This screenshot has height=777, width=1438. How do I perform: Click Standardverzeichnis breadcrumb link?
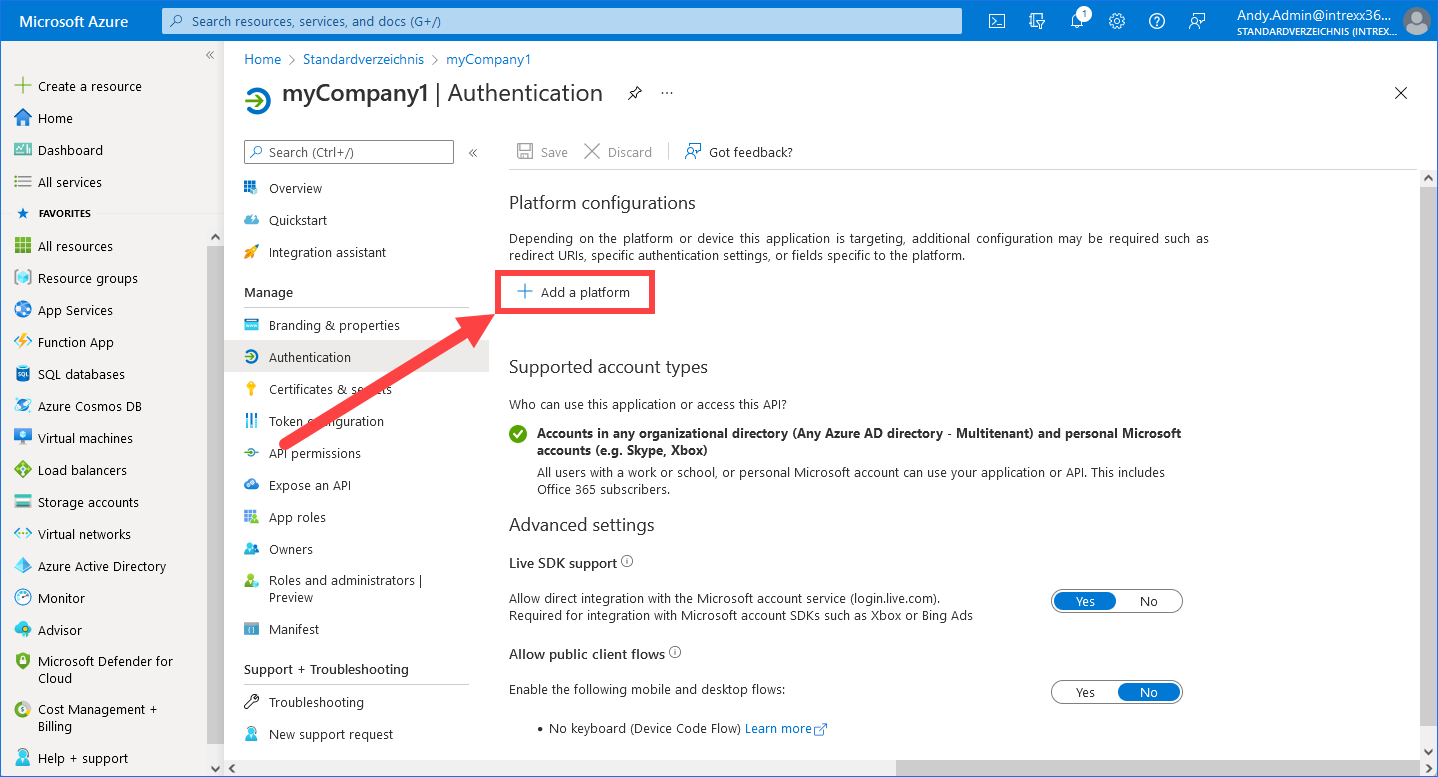coord(363,59)
